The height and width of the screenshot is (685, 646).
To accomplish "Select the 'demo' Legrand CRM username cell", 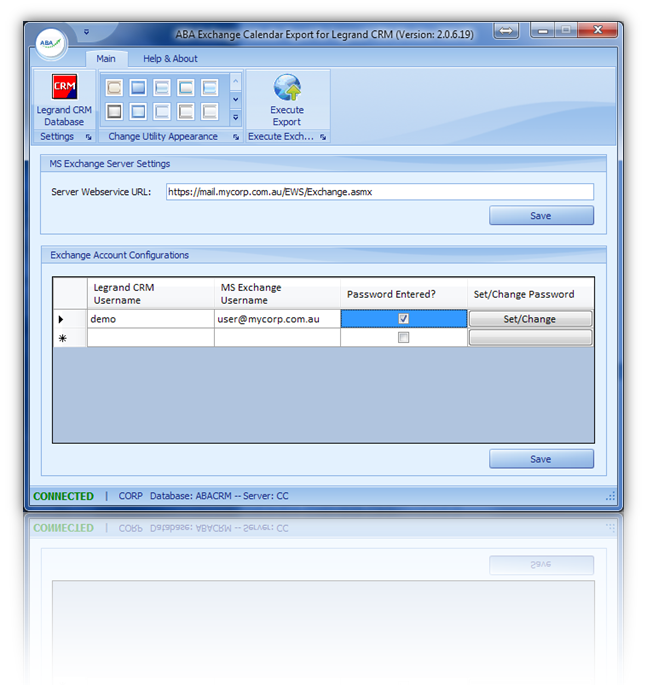I will tap(151, 319).
